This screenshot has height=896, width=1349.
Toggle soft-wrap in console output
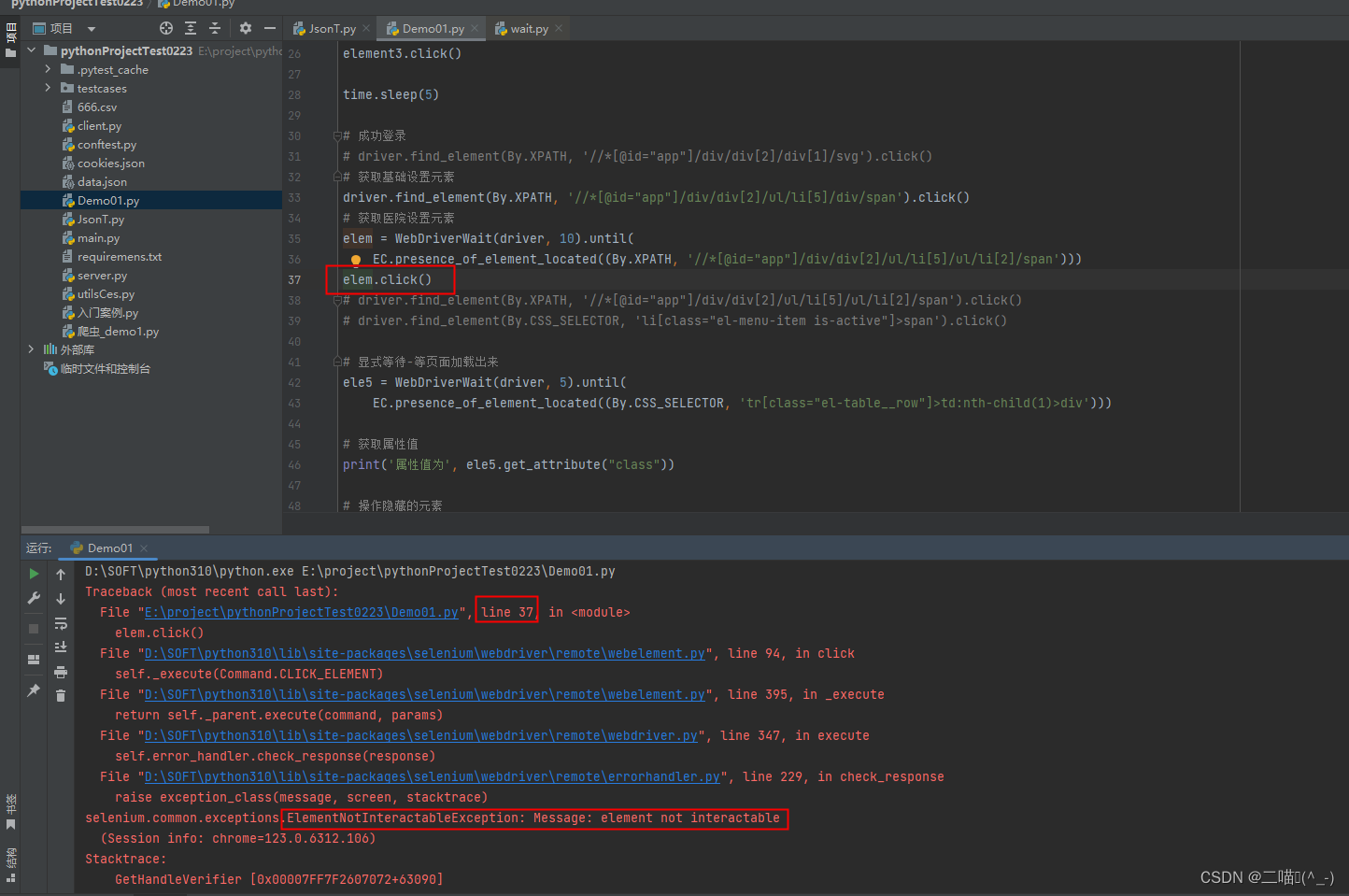(61, 624)
